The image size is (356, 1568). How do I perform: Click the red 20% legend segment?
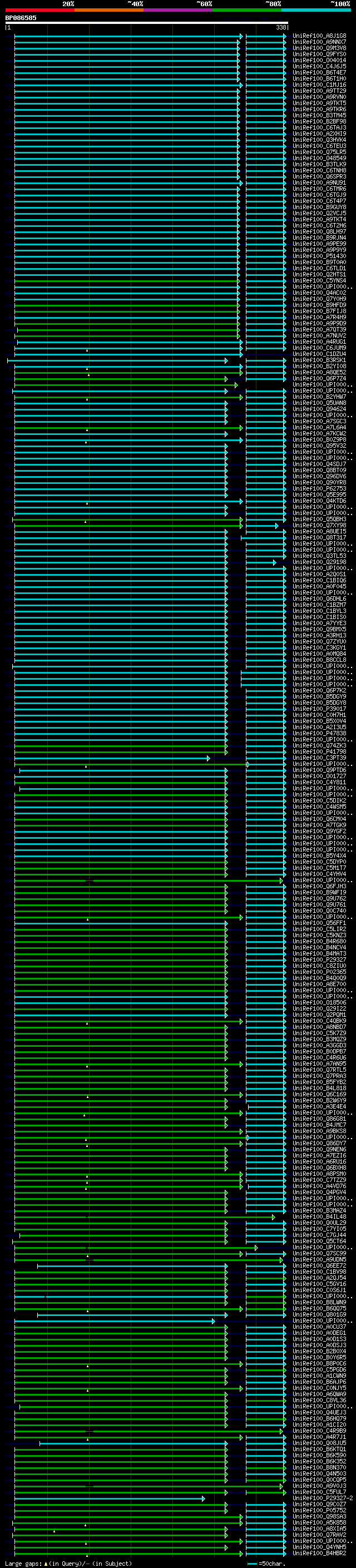tap(39, 10)
